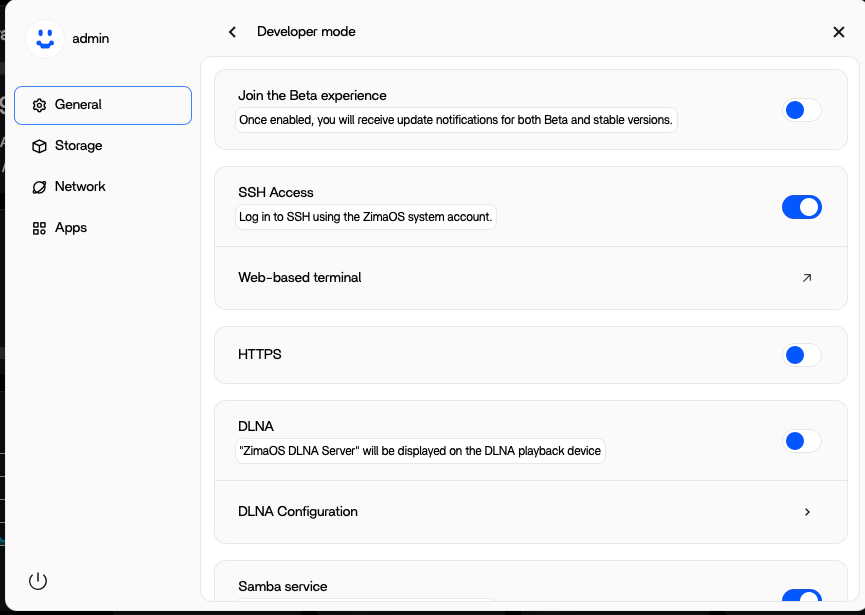Close settings with the X icon
Screen dimensions: 865x615
point(839,32)
